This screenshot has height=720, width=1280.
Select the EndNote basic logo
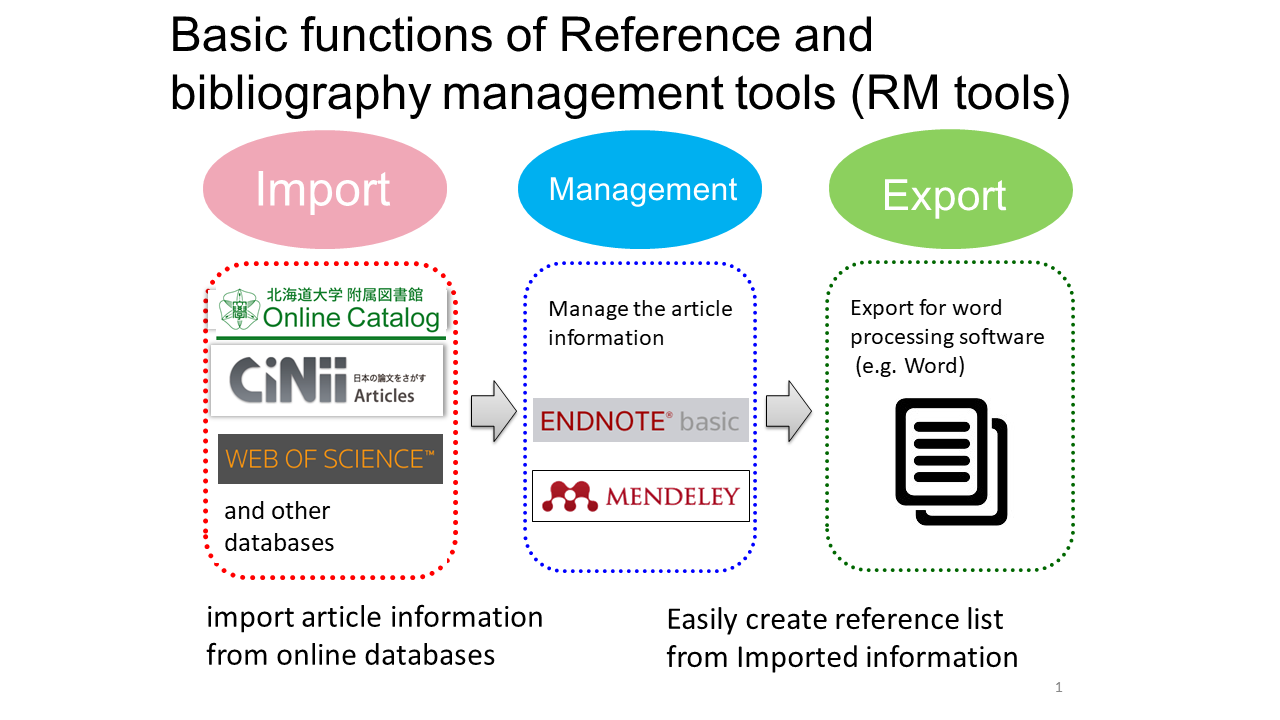tap(640, 420)
